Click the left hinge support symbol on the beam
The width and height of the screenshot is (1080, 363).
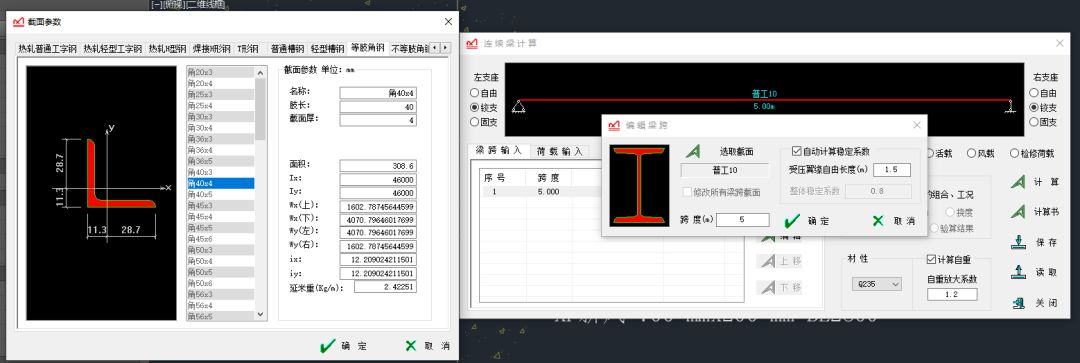(518, 106)
